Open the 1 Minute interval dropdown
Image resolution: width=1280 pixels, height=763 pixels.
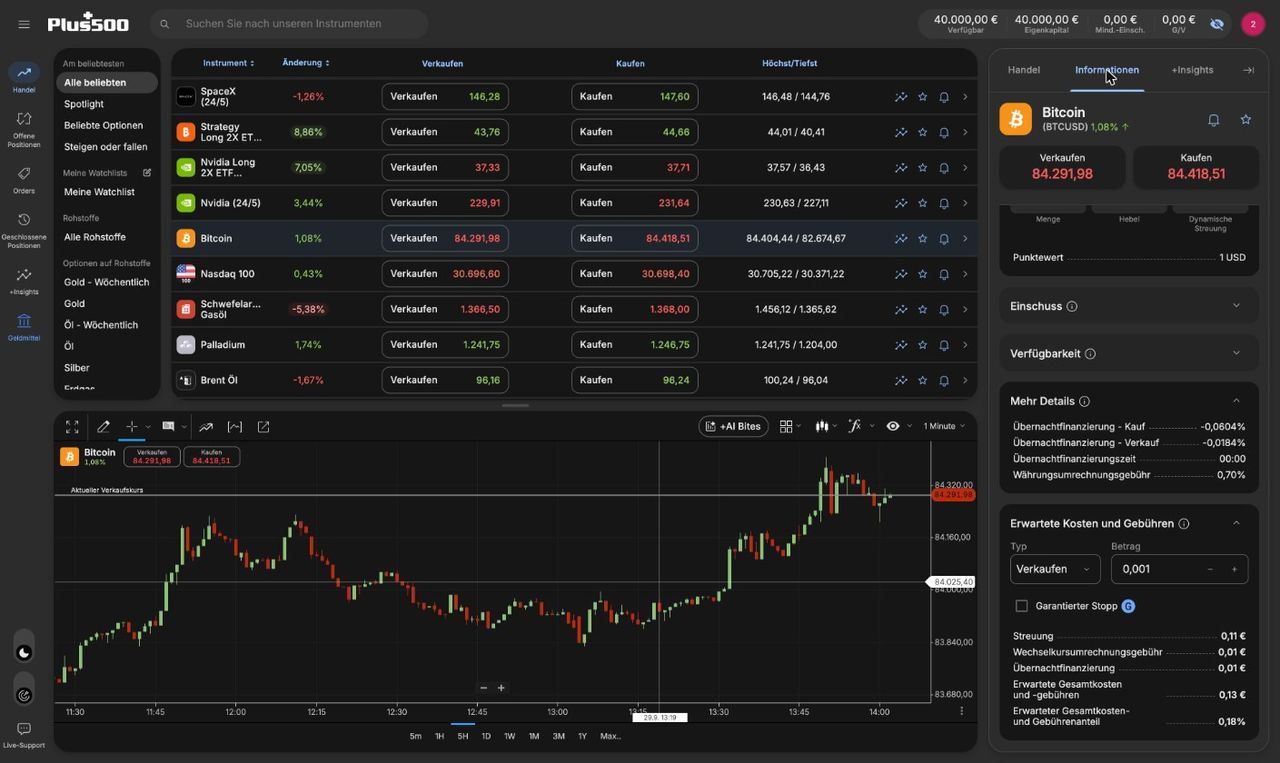click(944, 426)
